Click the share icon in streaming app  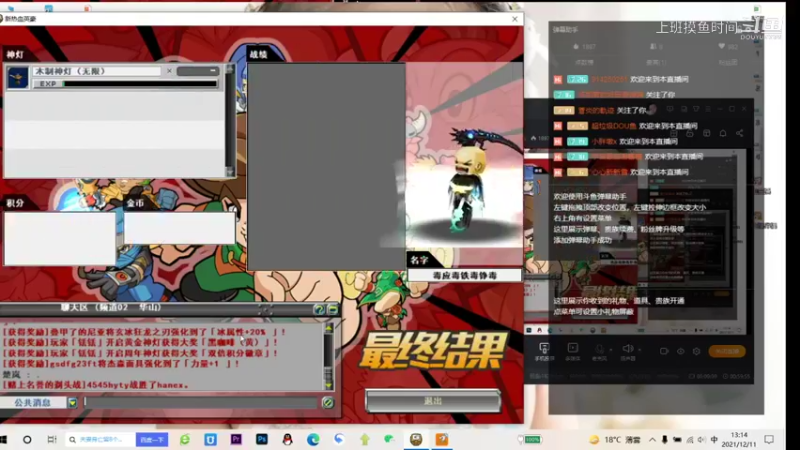(739, 134)
